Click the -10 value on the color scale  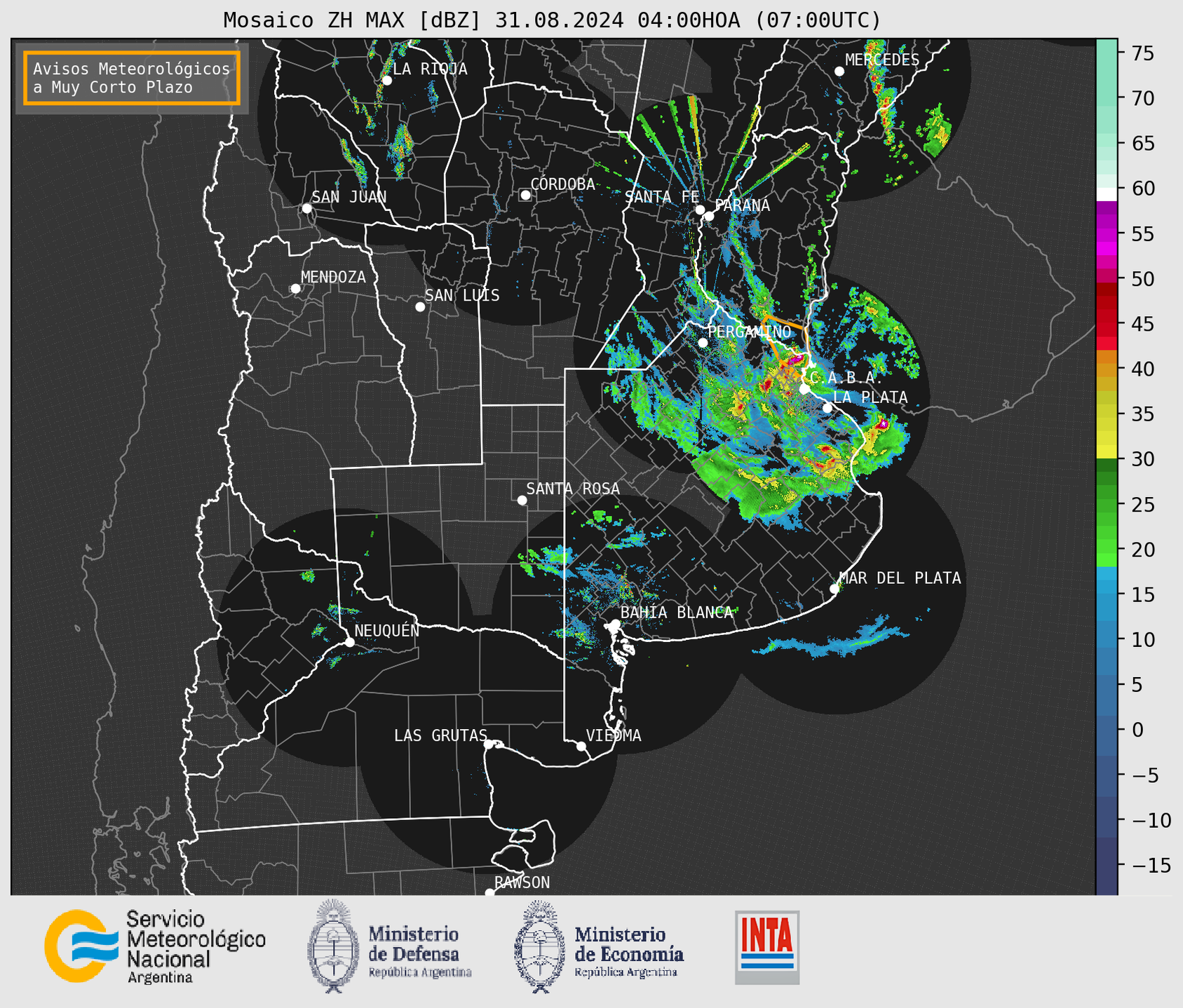(x=1151, y=820)
